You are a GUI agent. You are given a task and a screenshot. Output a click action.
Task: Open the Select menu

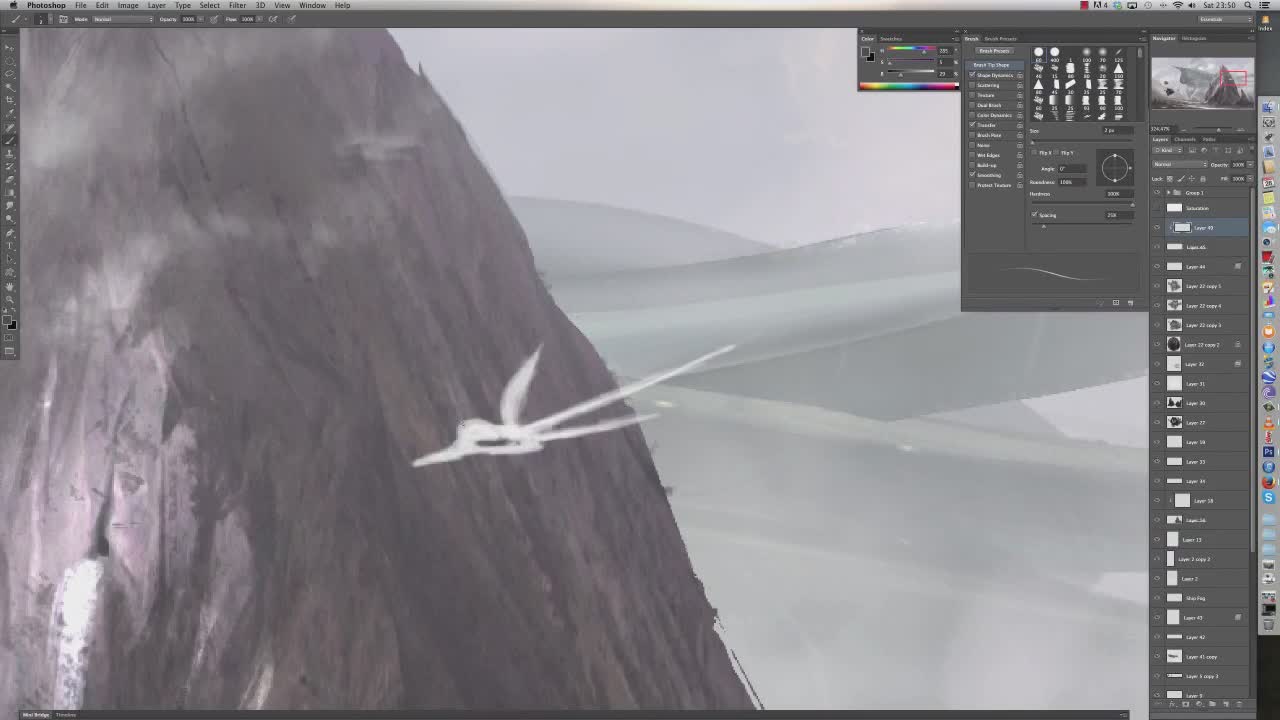209,5
